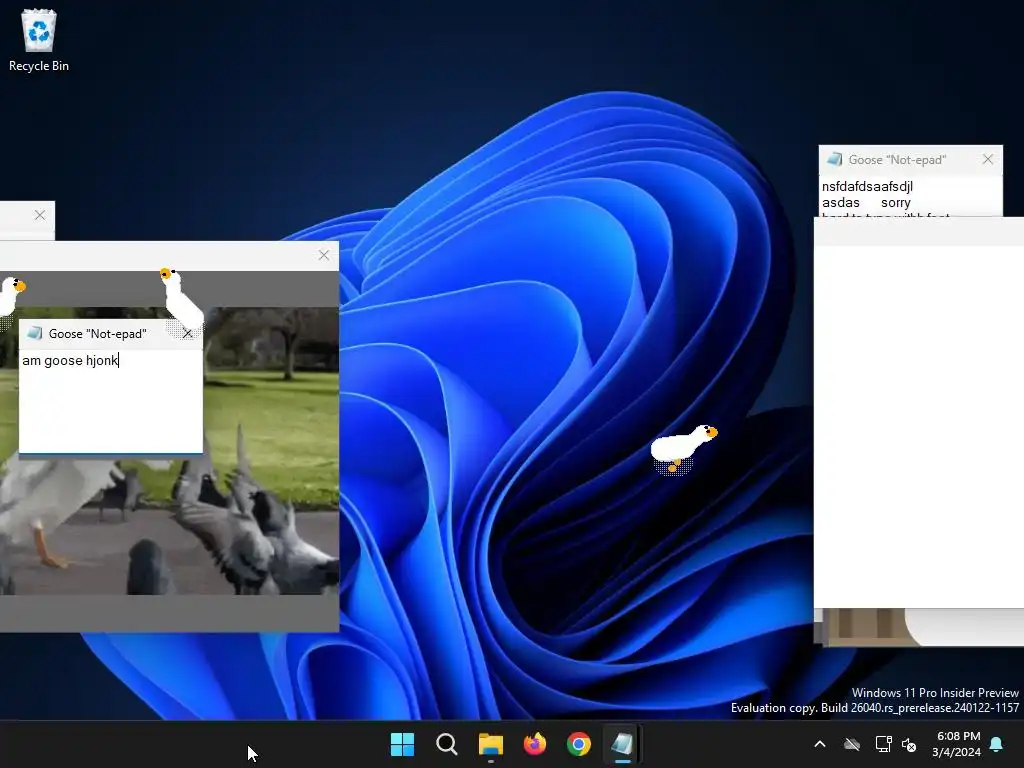
Task: Click the notepad icon in the 'am goose hjonk' title bar
Action: click(35, 334)
